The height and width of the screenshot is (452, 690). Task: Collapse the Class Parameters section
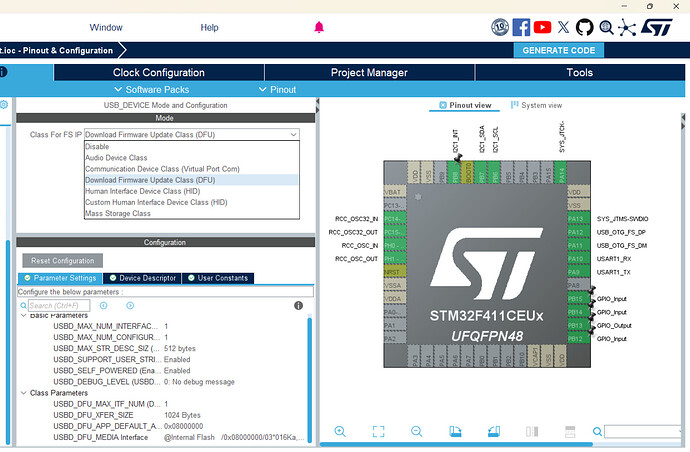[23, 393]
